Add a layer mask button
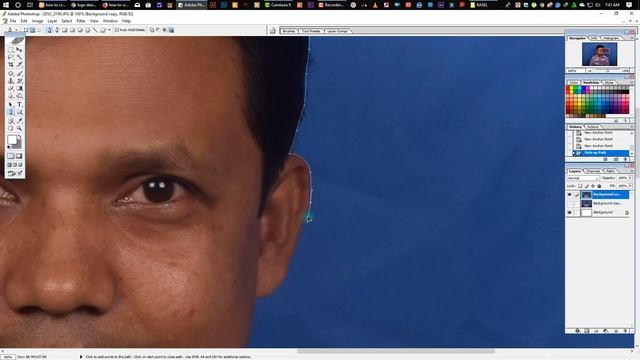 coord(587,331)
